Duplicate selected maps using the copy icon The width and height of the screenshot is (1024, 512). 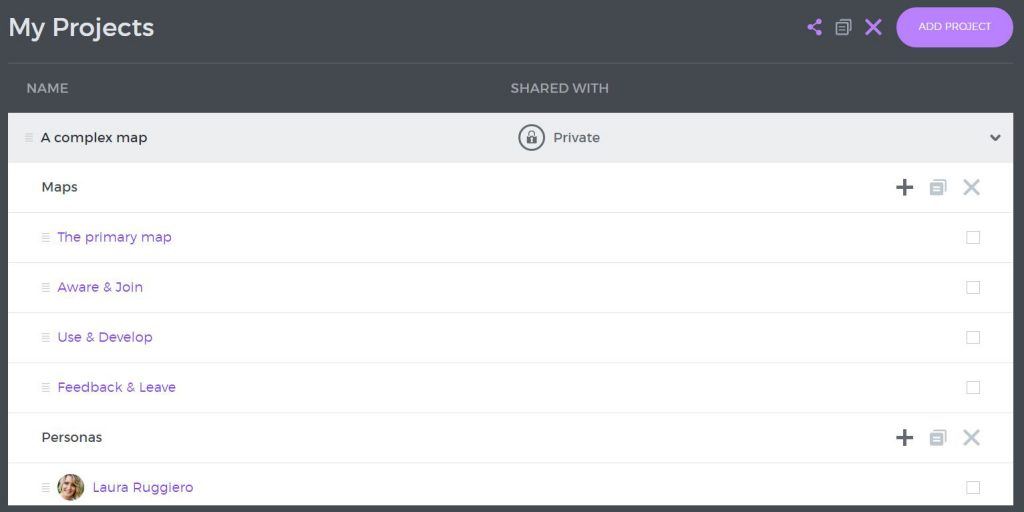(x=938, y=187)
